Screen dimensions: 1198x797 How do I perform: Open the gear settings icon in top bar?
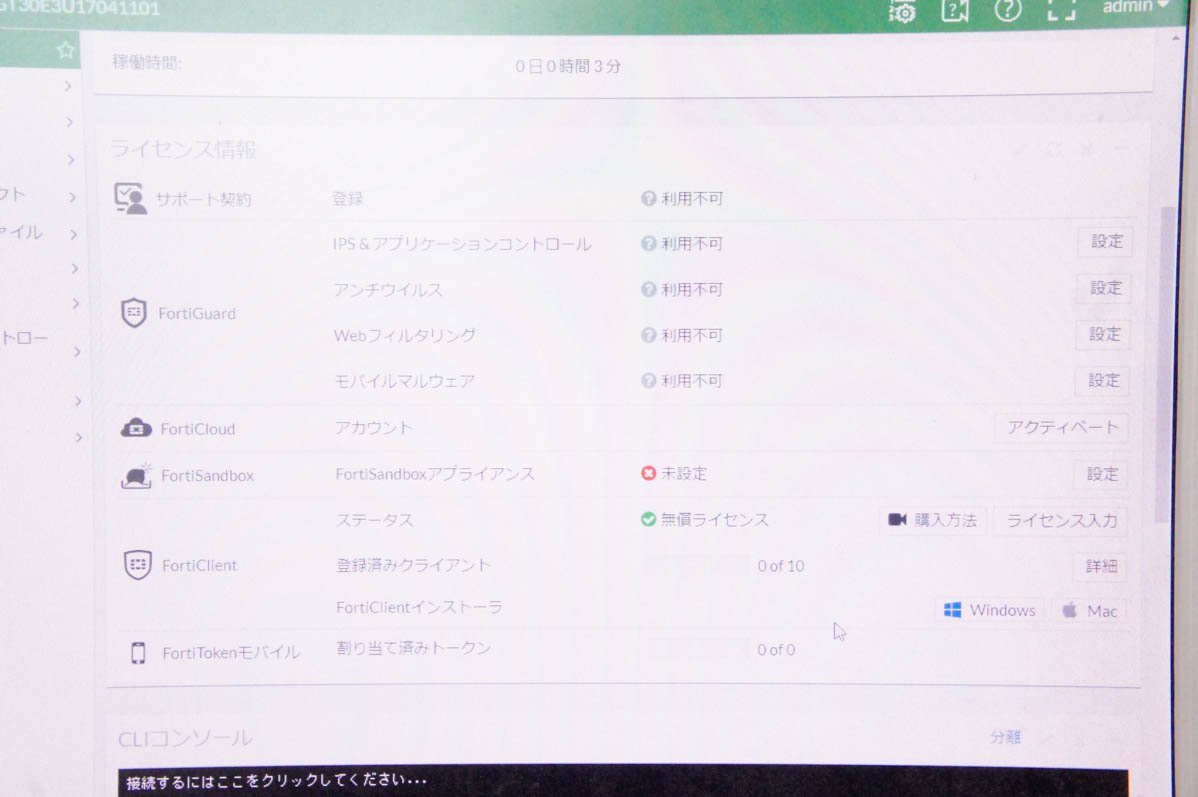(902, 11)
